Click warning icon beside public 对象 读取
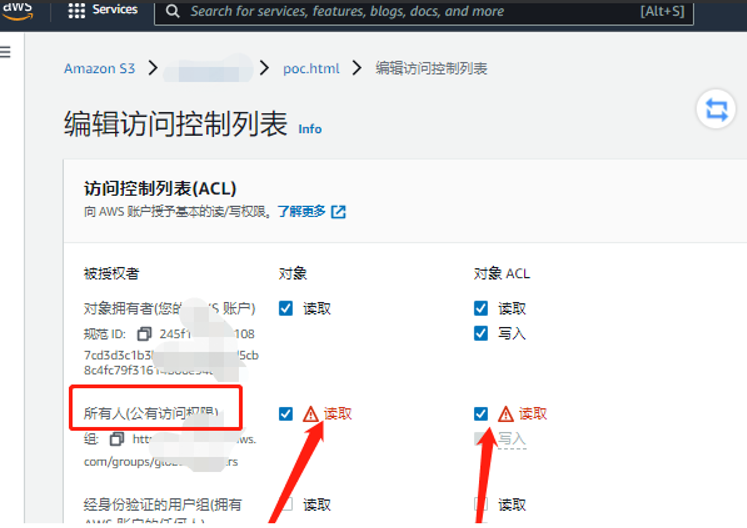This screenshot has height=528, width=747. (x=311, y=414)
